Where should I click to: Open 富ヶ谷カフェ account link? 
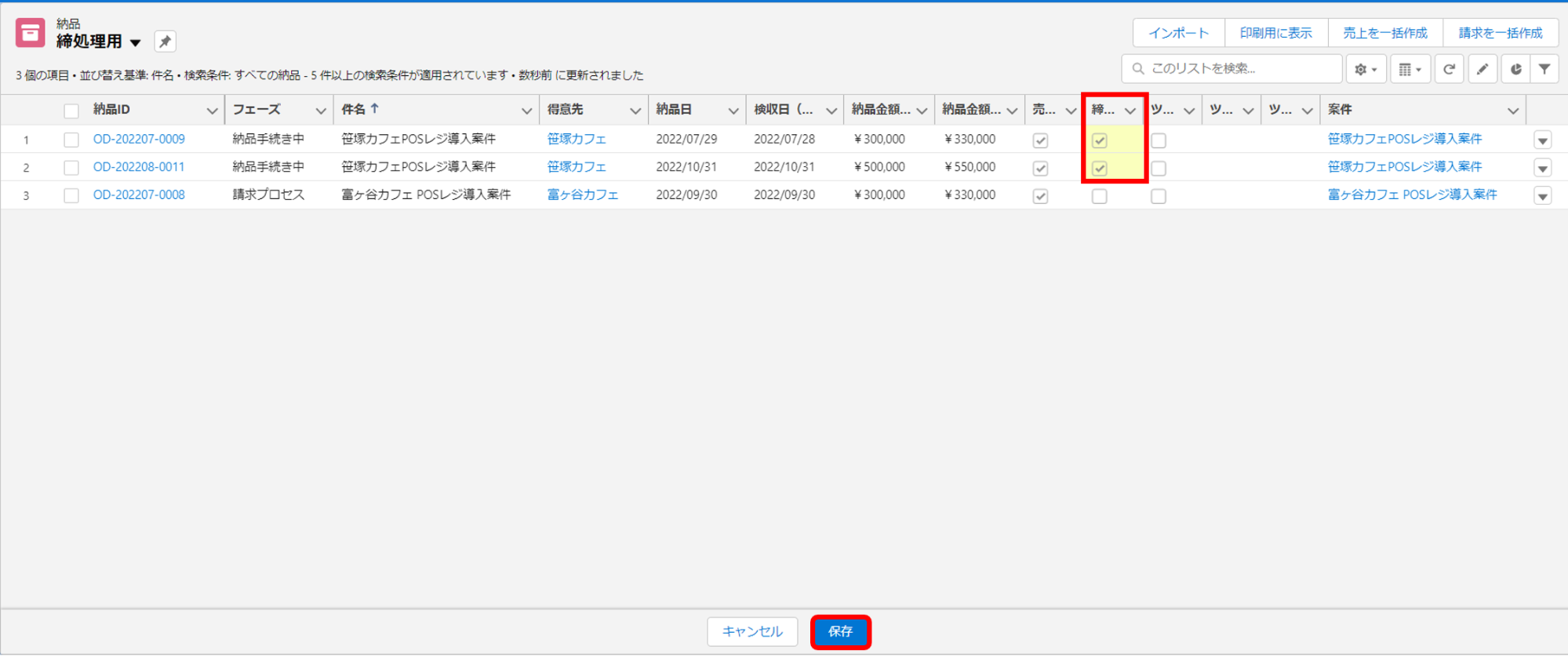tap(583, 194)
